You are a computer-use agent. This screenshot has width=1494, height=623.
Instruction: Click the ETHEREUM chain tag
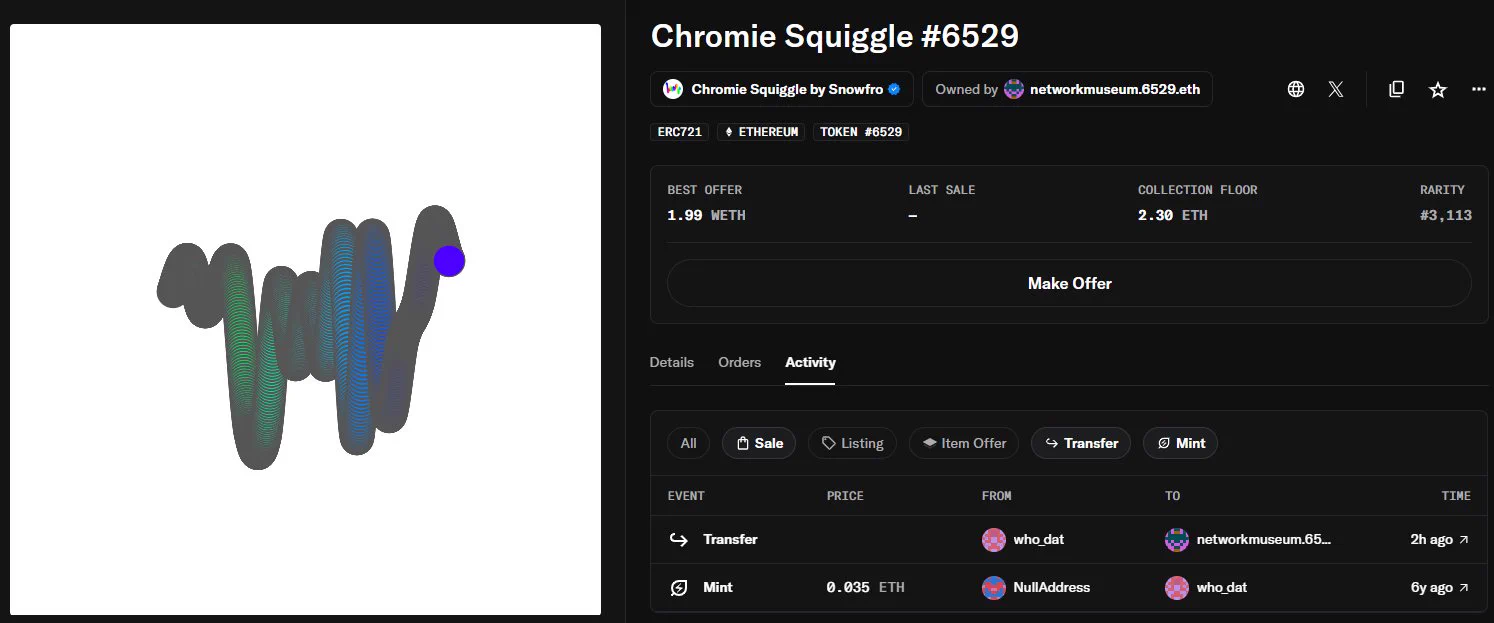click(x=761, y=132)
